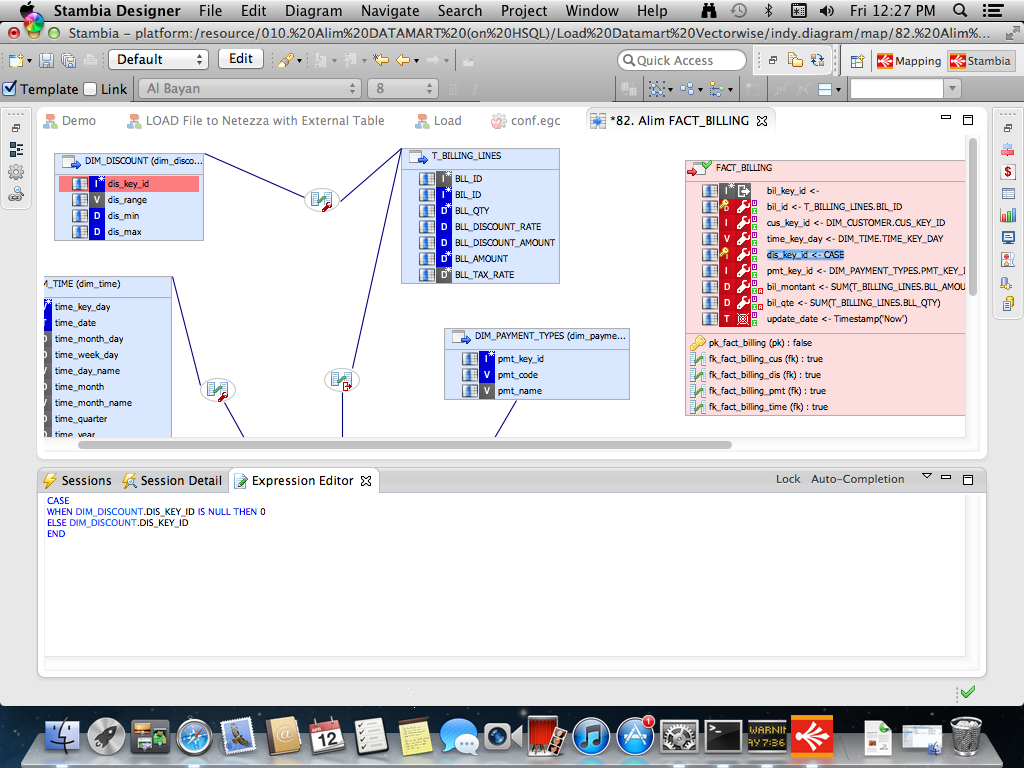Close the 82. Alim FACT_BILLING tab
The image size is (1024, 768).
click(762, 121)
